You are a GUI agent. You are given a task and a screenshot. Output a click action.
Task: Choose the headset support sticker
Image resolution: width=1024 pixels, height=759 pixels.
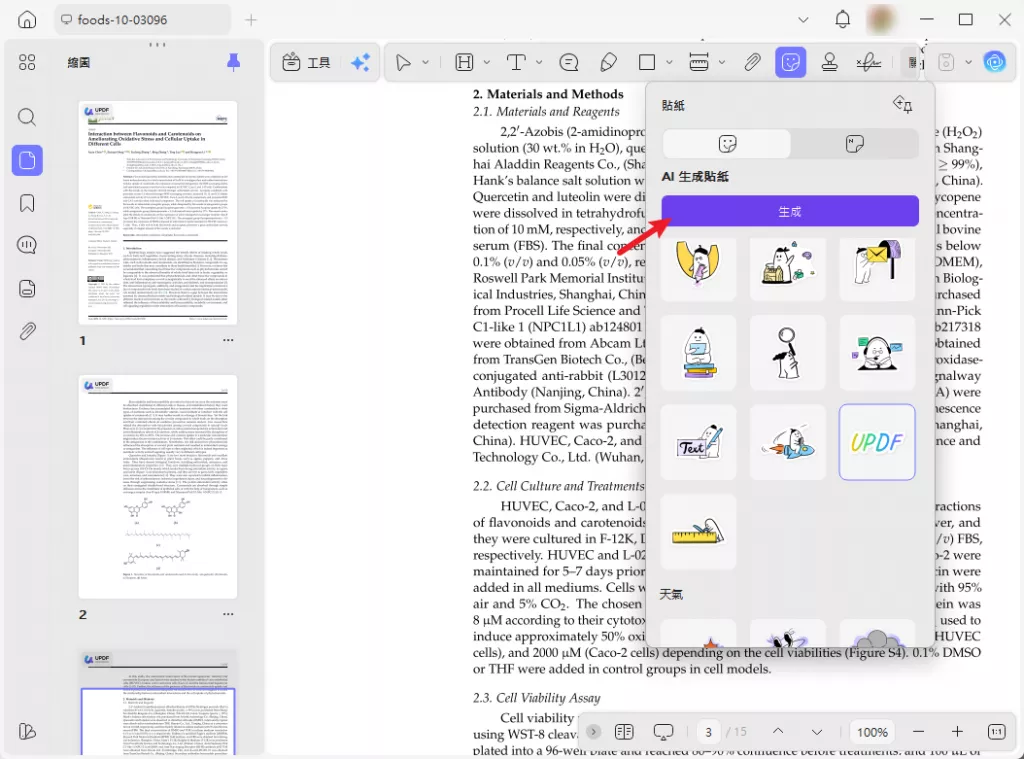coord(877,353)
